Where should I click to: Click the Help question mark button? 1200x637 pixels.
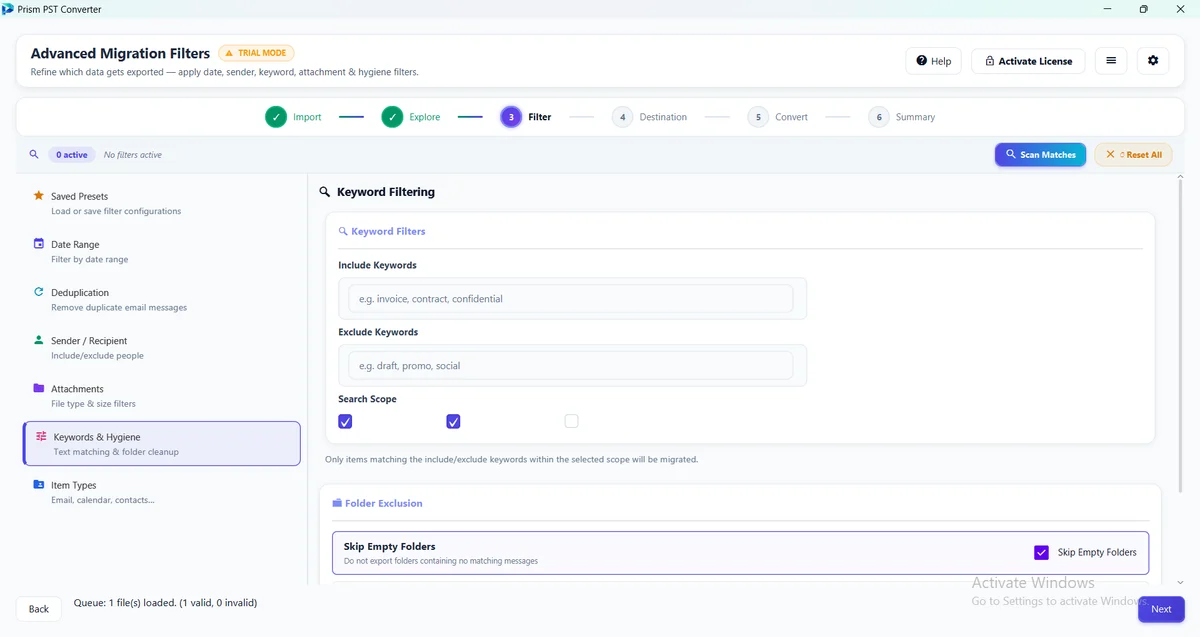pyautogui.click(x=933, y=61)
